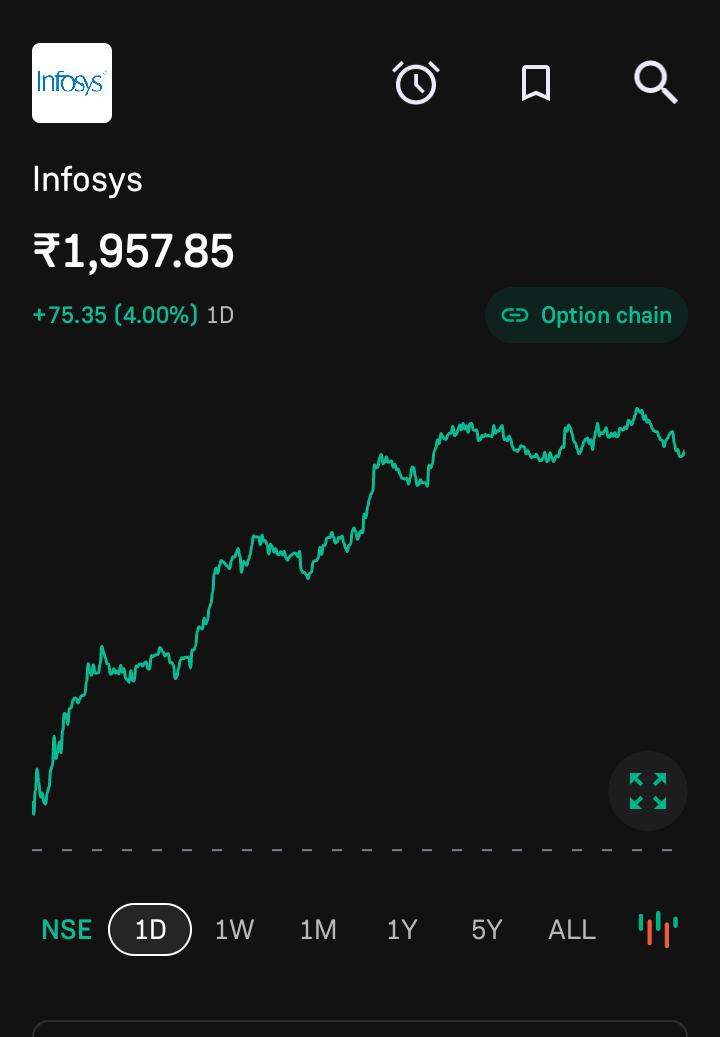This screenshot has width=720, height=1037.
Task: Set a price alert via alarm clock icon
Action: click(x=416, y=83)
